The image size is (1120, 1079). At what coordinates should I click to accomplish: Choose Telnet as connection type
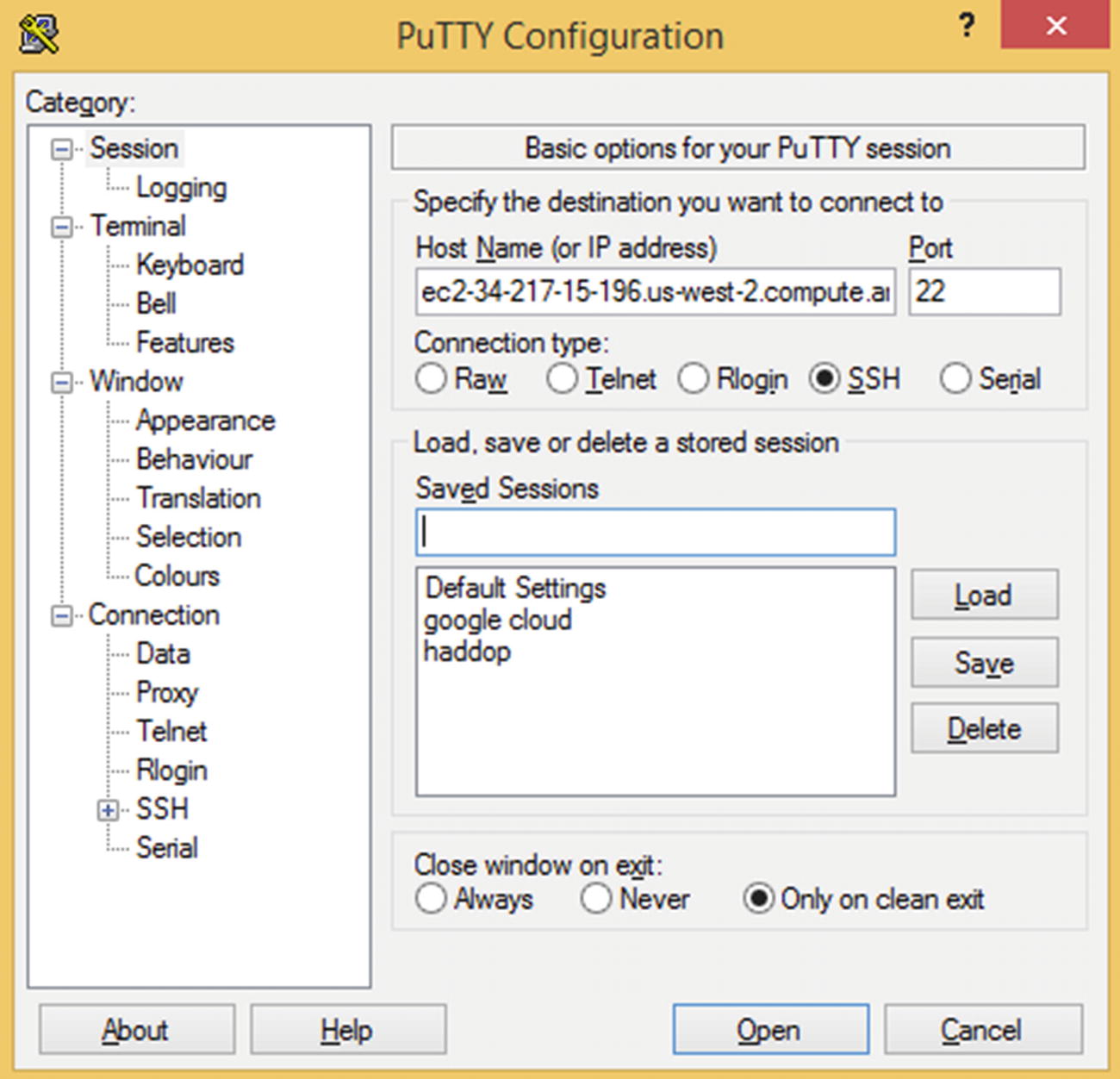(x=562, y=378)
